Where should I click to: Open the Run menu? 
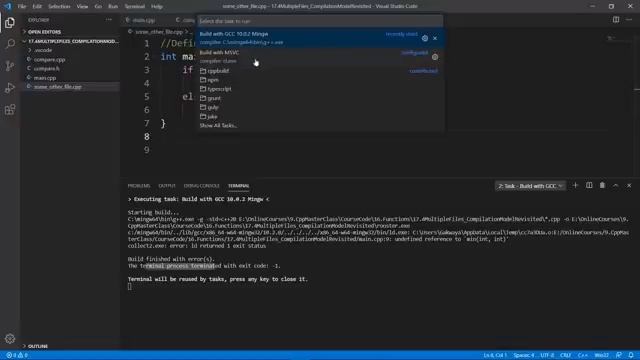click(x=113, y=6)
